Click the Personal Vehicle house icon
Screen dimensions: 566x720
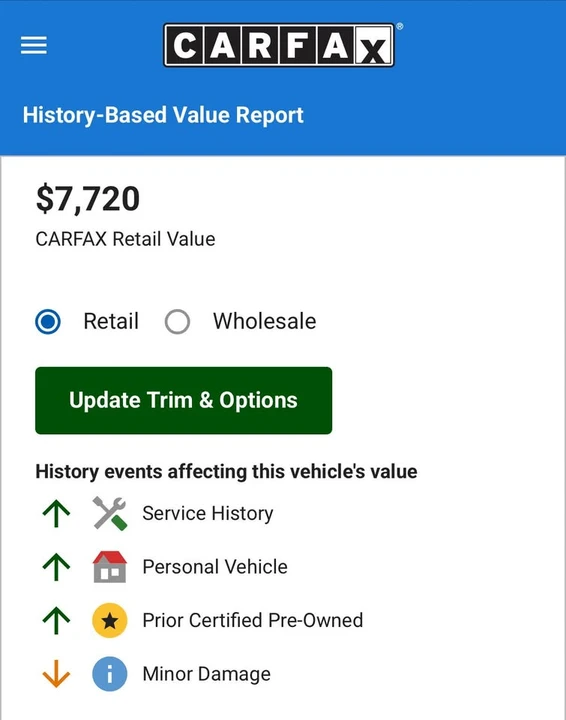[x=110, y=567]
